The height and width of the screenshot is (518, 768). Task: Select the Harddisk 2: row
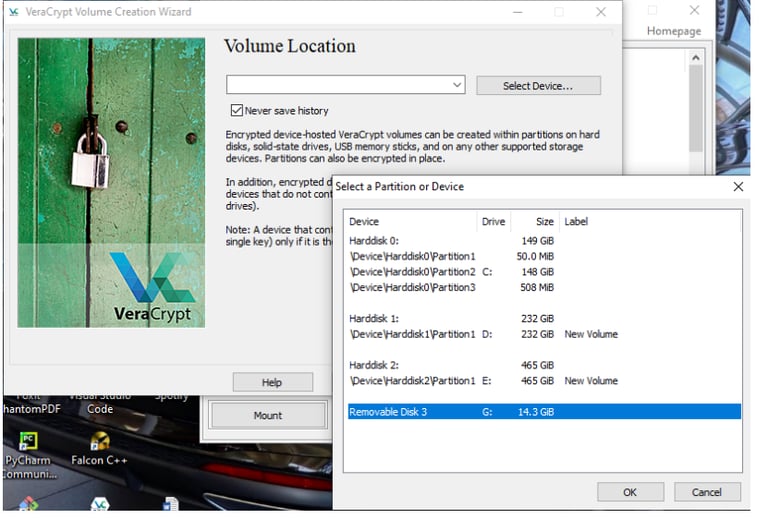tap(544, 365)
